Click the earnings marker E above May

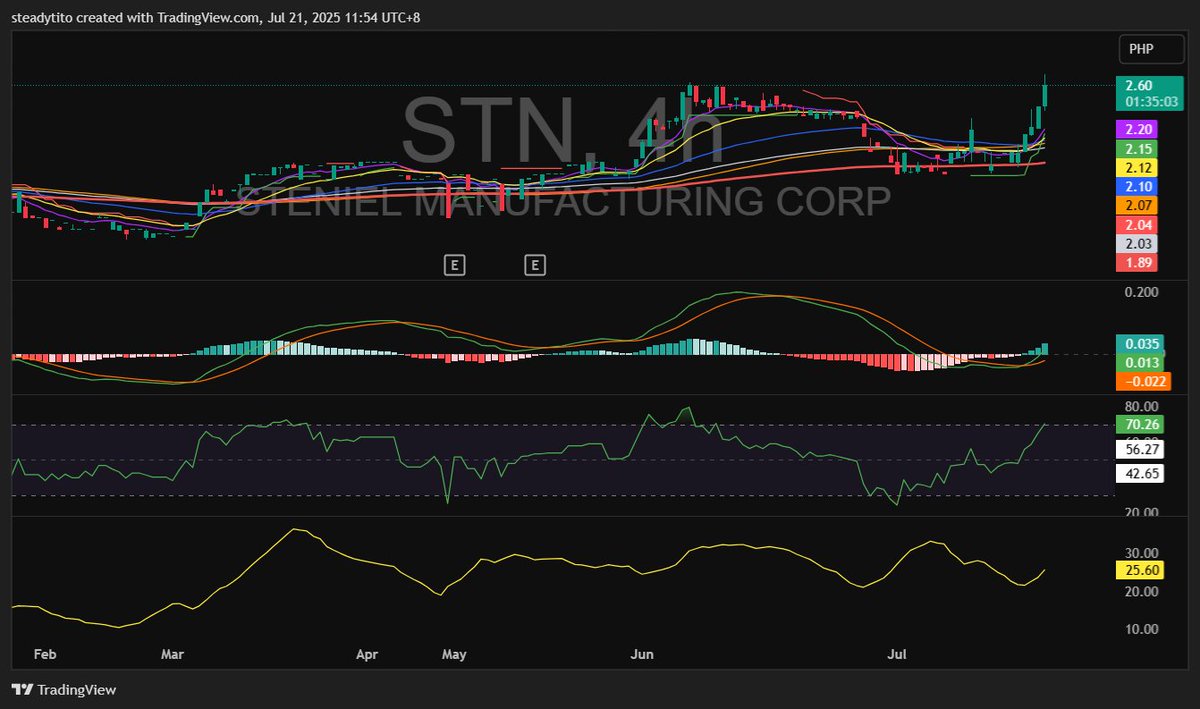pos(454,265)
